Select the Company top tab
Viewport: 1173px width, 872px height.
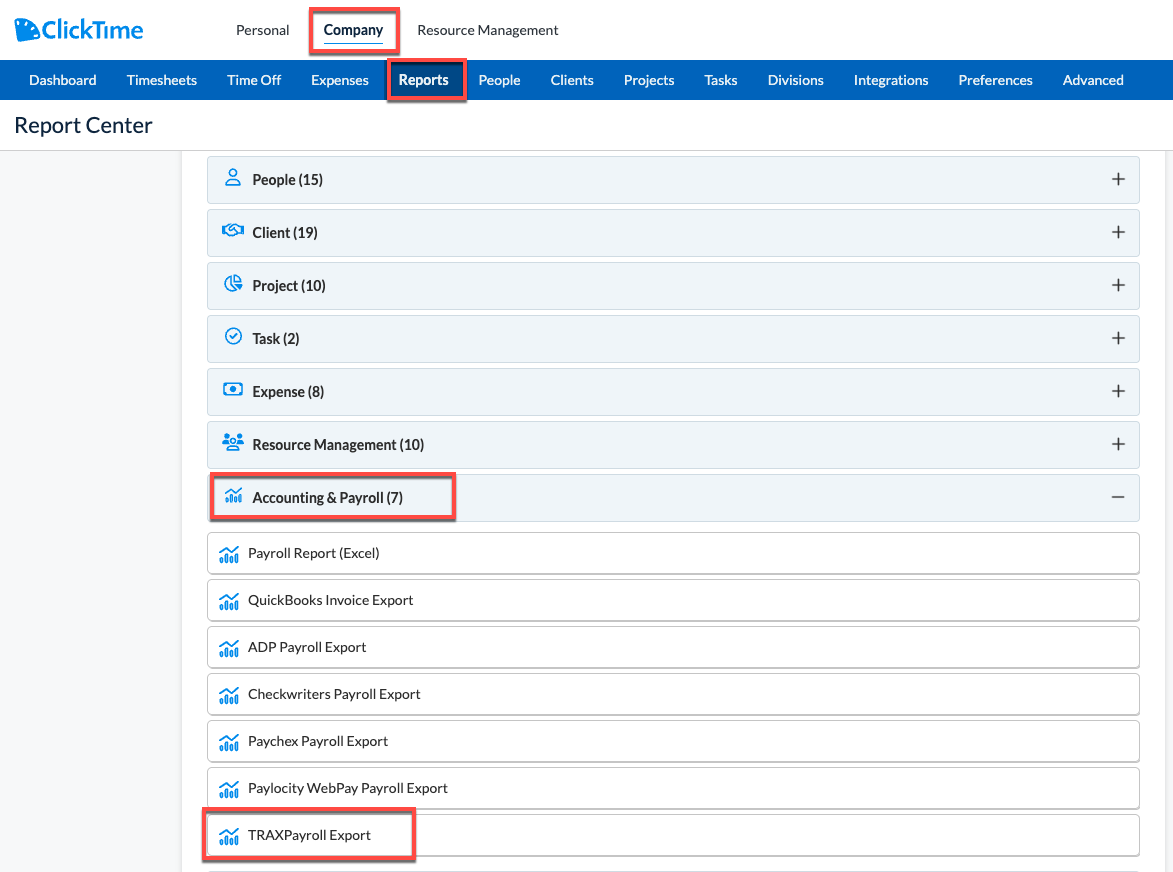tap(353, 30)
